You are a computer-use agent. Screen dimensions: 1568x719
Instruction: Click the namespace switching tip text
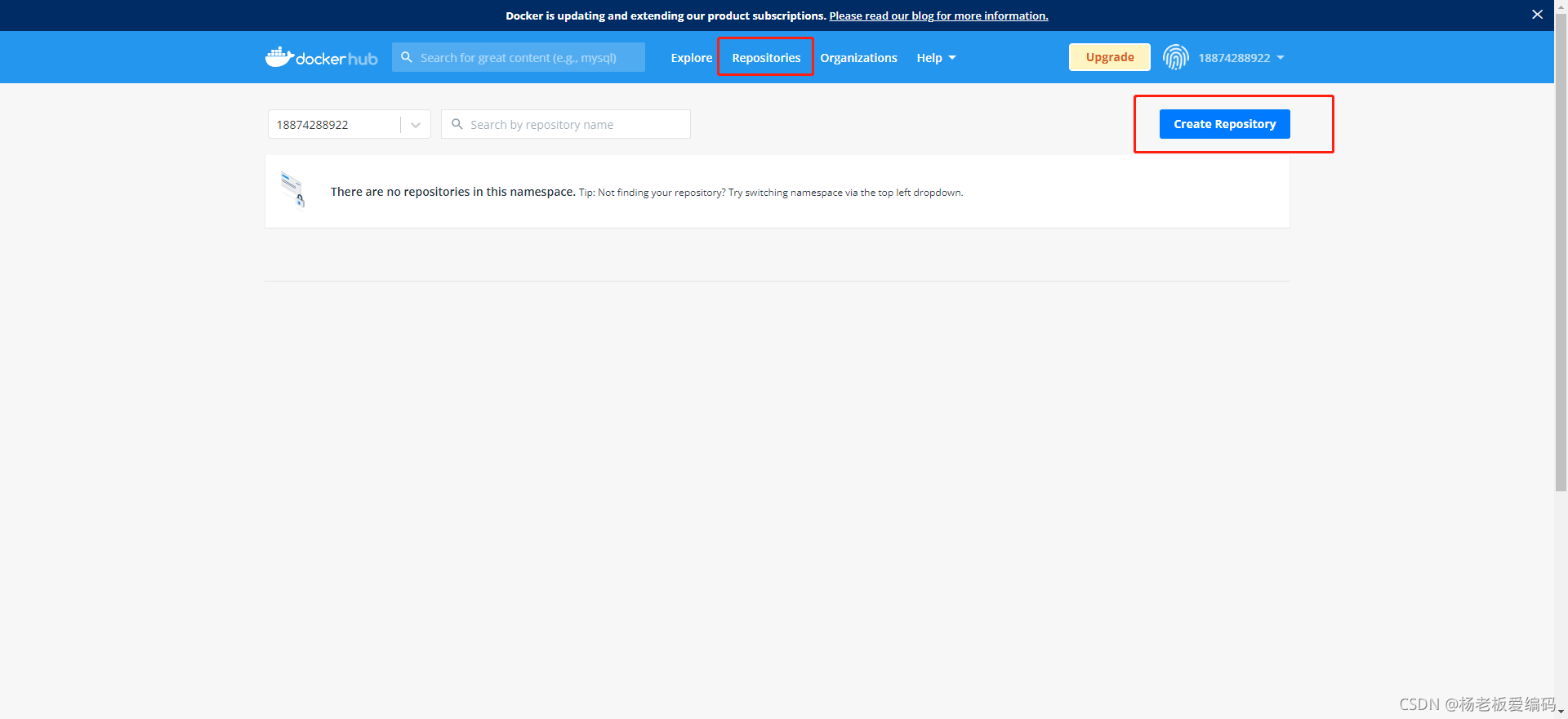[x=771, y=193]
